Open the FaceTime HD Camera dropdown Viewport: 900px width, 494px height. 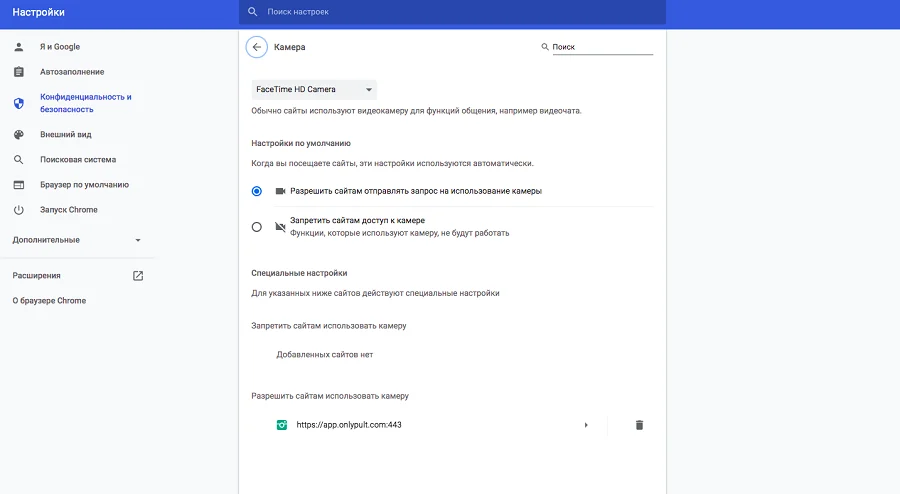coord(313,90)
